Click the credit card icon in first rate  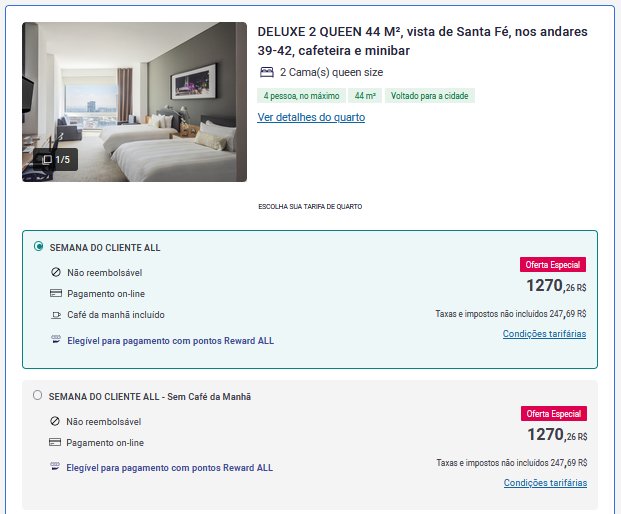56,293
